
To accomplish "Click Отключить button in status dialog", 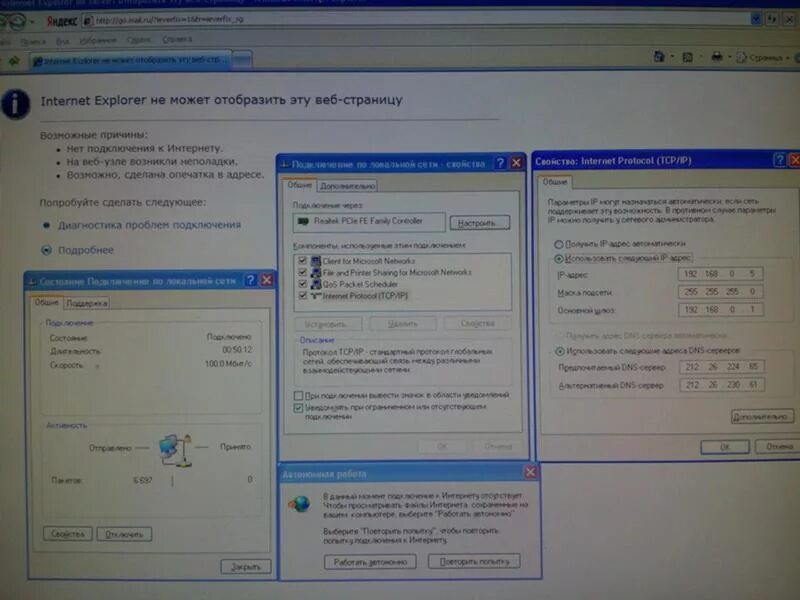I will tap(124, 534).
